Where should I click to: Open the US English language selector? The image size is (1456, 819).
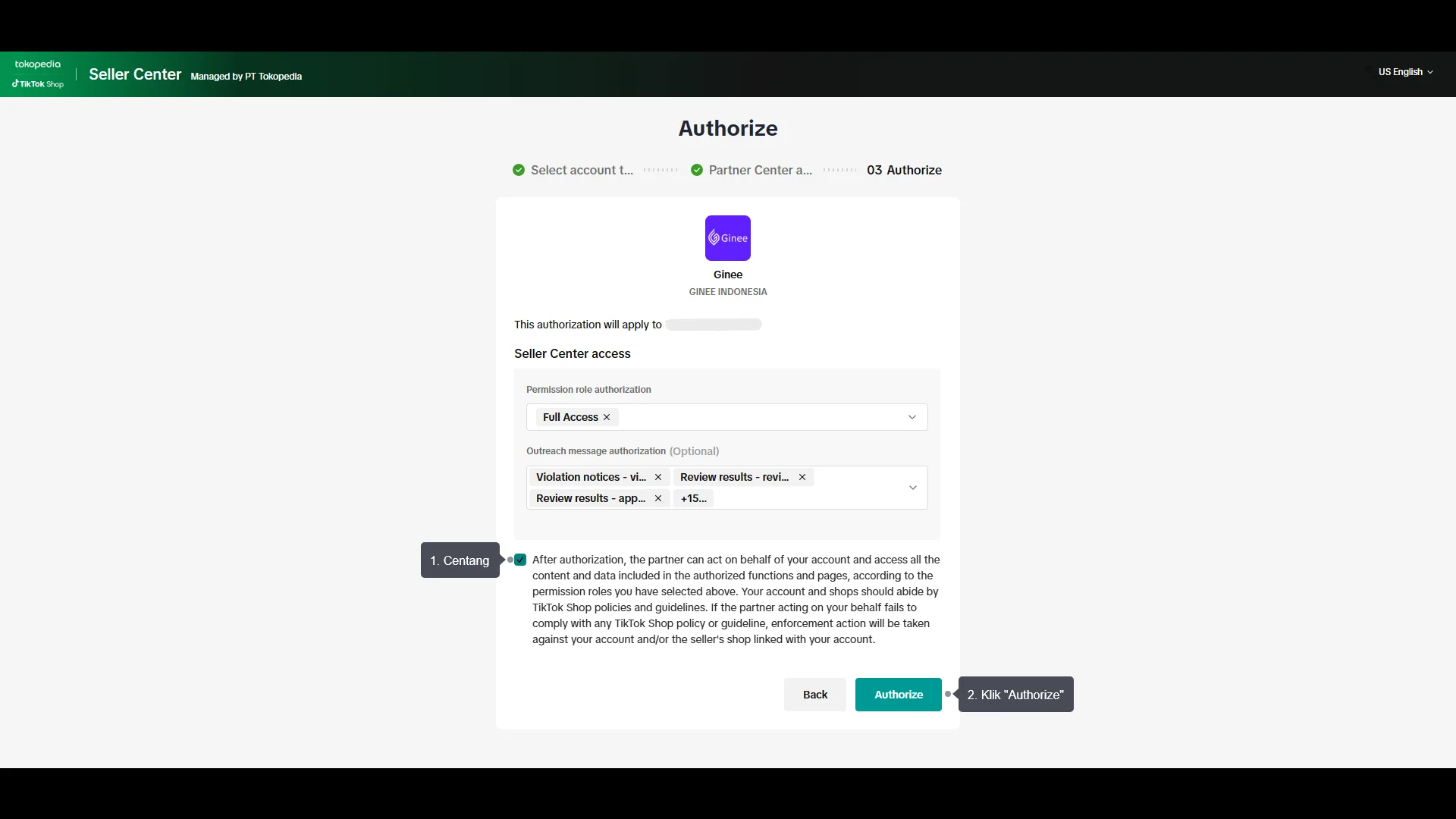(x=1405, y=72)
